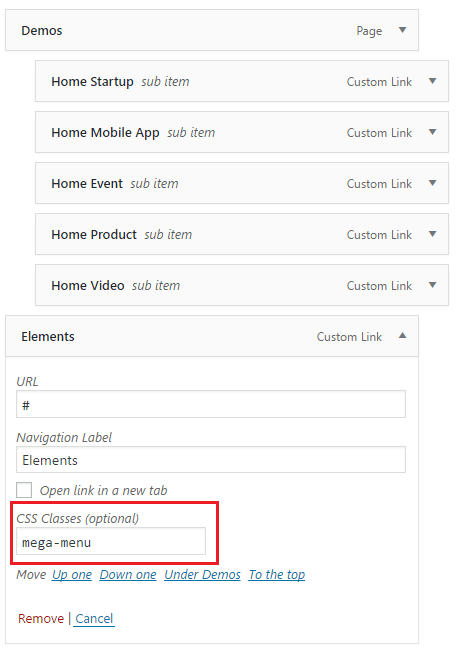The height and width of the screenshot is (652, 456).
Task: Click the CSS Classes input field
Action: [x=111, y=541]
